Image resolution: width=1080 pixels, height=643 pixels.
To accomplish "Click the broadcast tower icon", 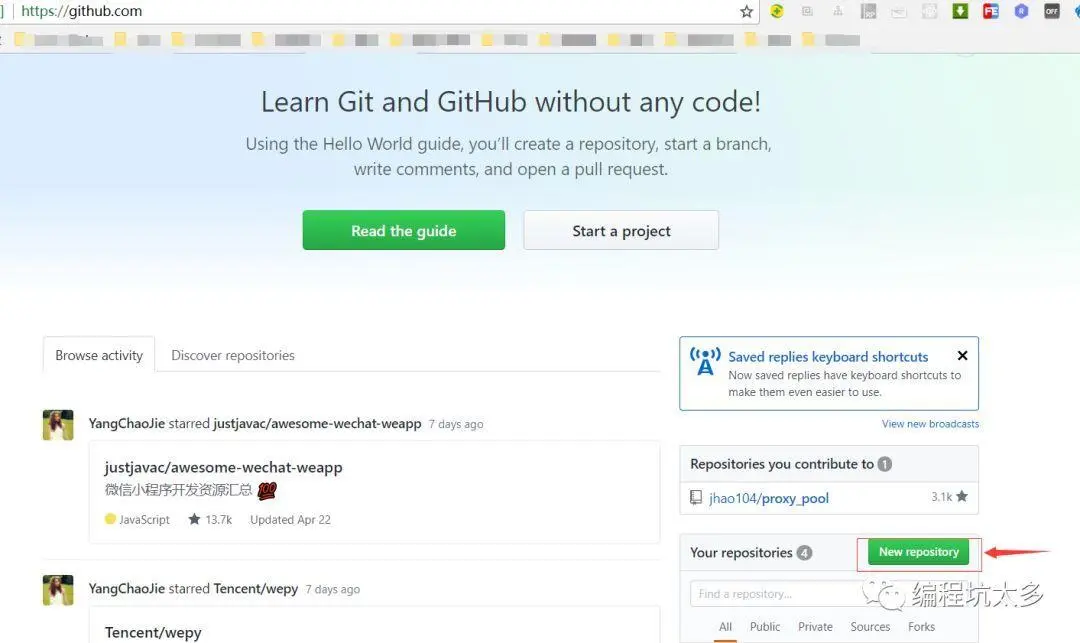I will [705, 361].
